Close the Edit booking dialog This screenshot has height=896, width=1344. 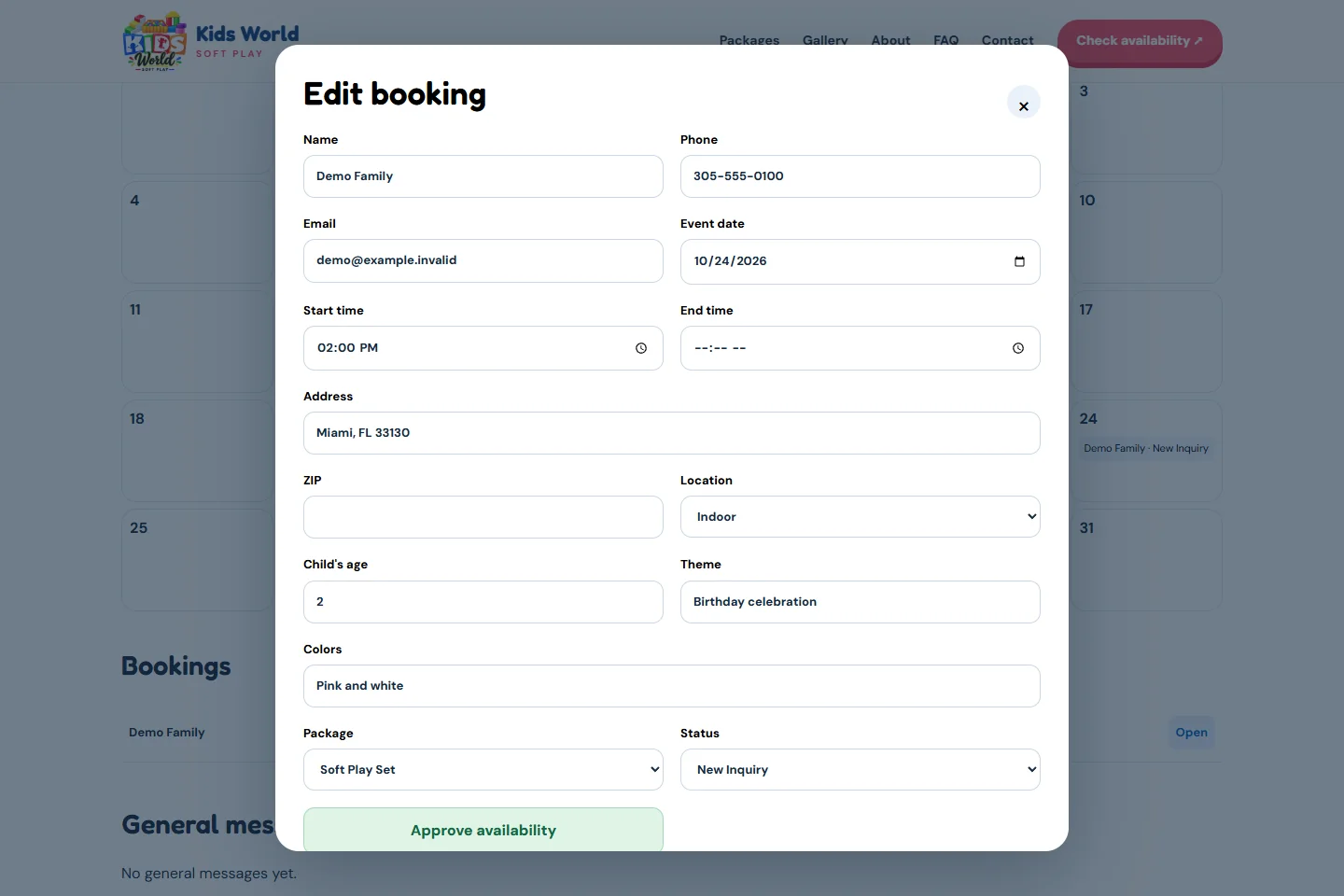click(1024, 103)
